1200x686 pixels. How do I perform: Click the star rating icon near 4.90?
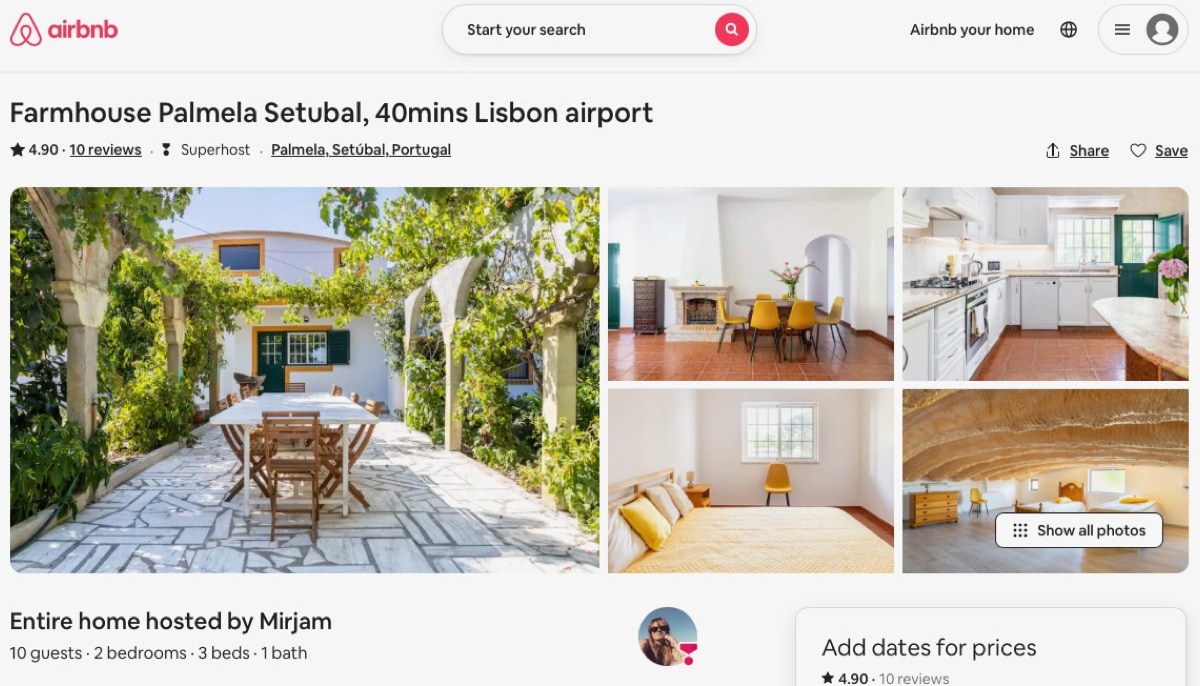point(17,150)
